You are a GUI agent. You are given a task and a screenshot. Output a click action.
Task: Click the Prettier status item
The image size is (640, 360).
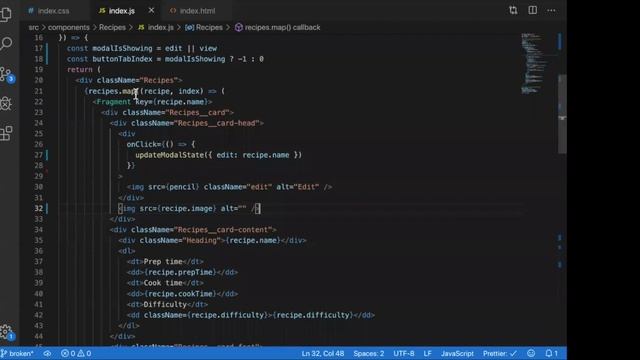pyautogui.click(x=500, y=353)
